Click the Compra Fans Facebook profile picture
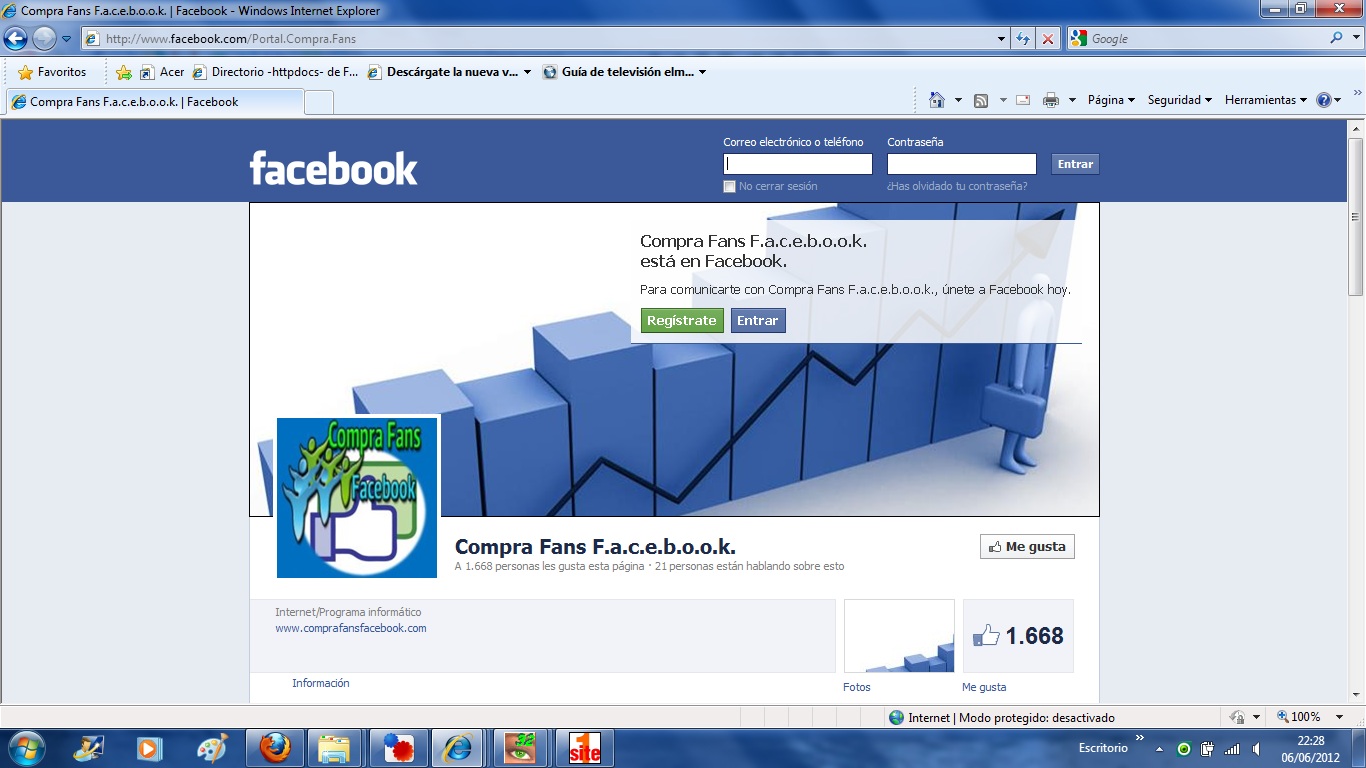This screenshot has height=768, width=1366. pos(357,497)
